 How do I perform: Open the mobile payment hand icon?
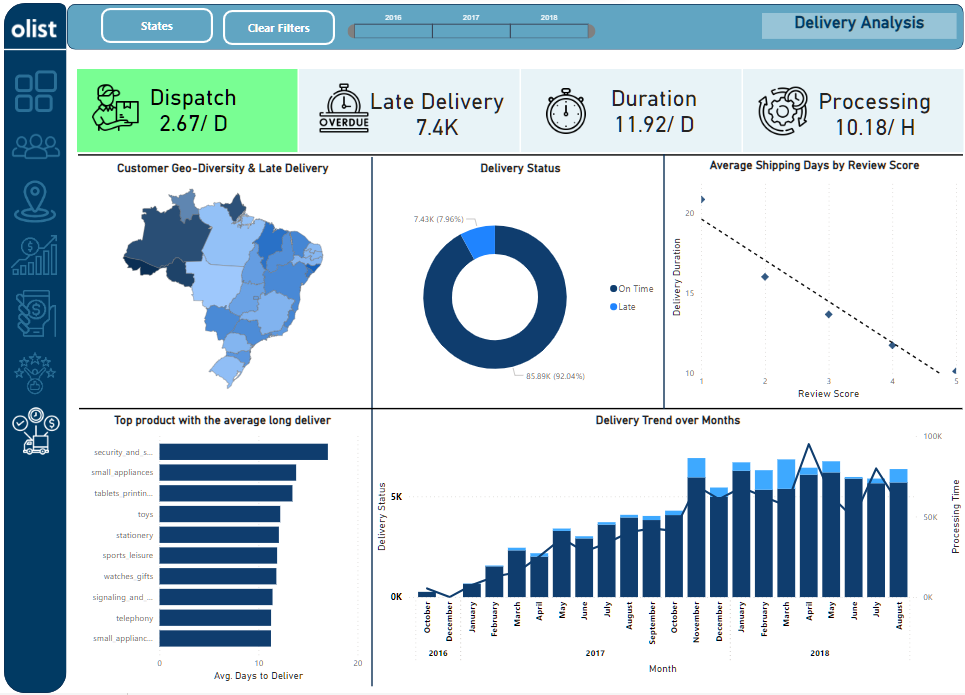[x=34, y=313]
